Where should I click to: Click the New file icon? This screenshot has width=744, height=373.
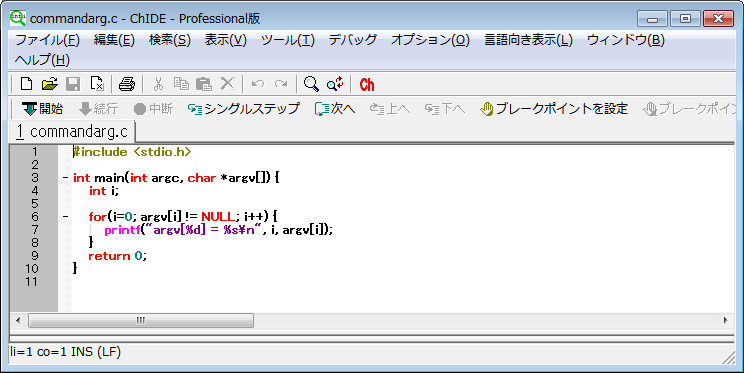[27, 84]
